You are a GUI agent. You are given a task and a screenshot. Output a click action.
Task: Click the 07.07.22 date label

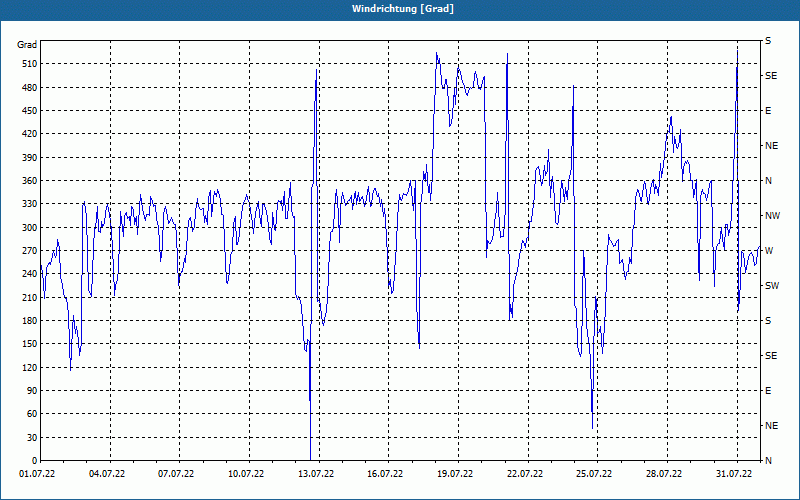point(176,474)
